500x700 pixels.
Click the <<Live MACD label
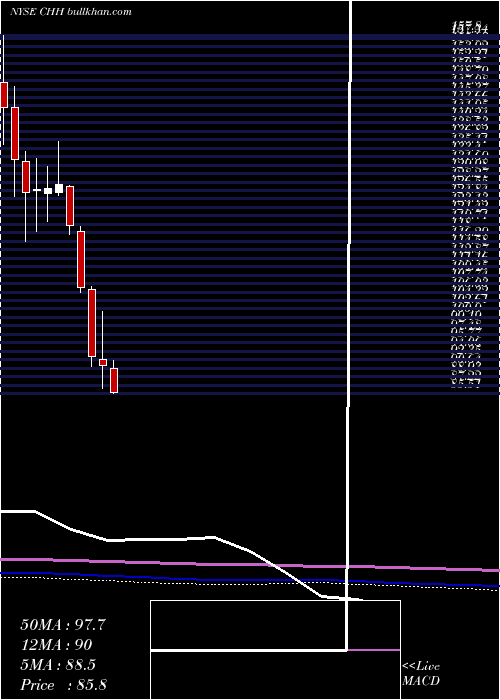[x=421, y=674]
